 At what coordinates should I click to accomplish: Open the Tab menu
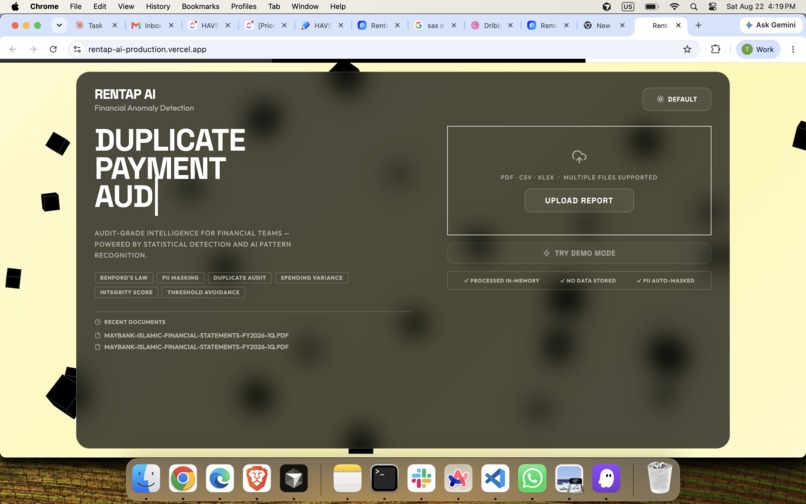[274, 7]
